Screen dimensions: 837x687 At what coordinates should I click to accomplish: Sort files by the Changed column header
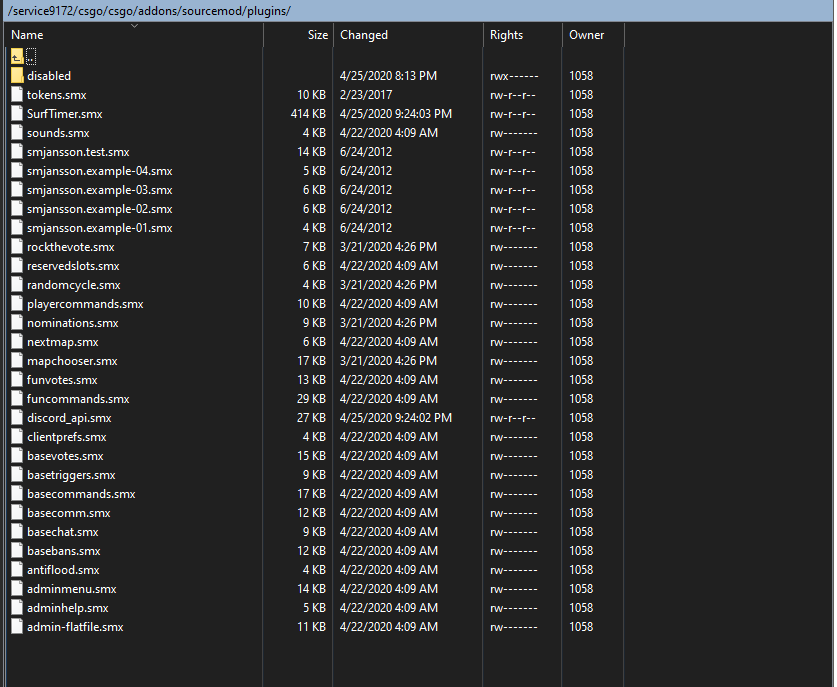(x=363, y=34)
